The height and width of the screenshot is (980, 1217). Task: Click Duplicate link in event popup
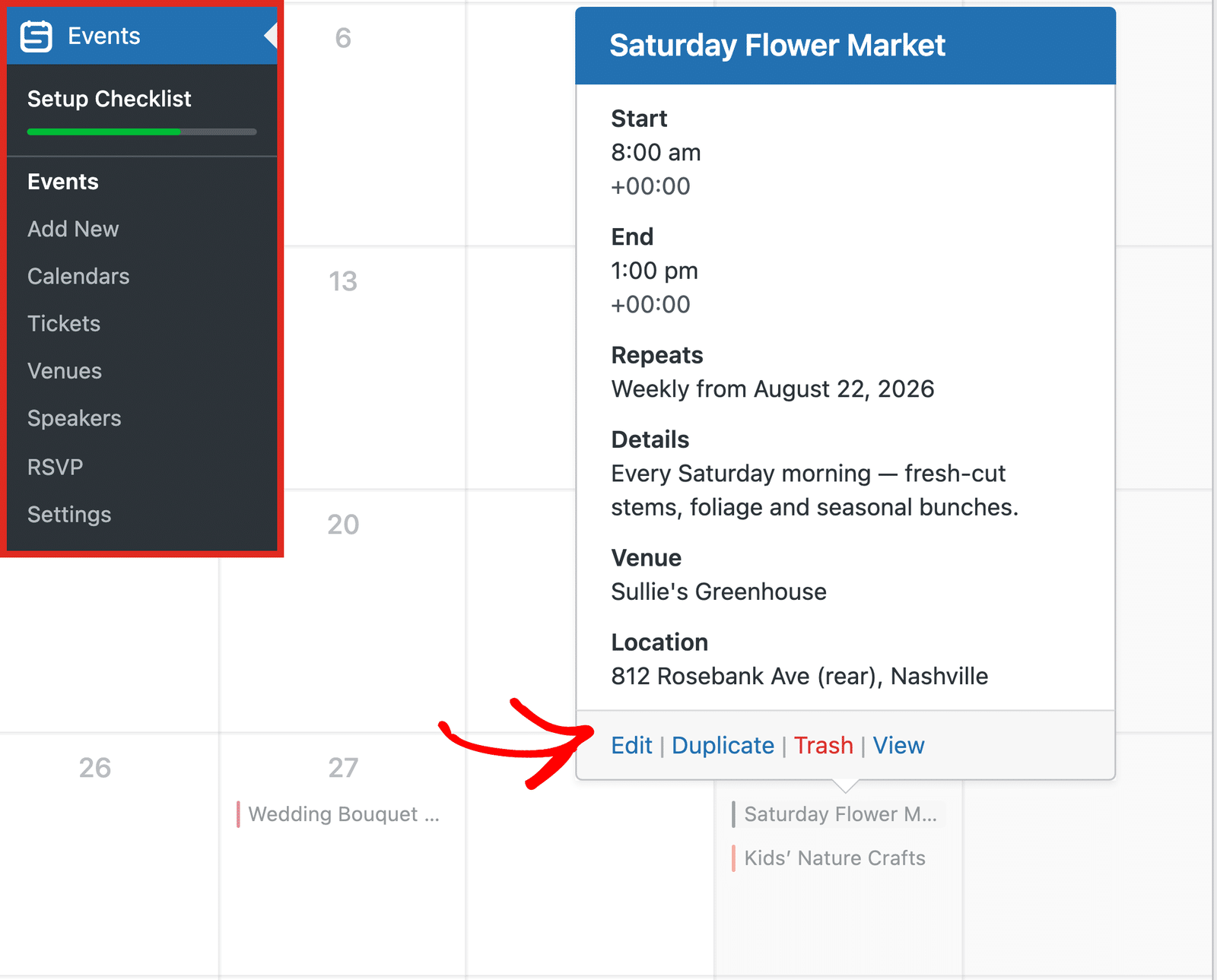(x=723, y=745)
